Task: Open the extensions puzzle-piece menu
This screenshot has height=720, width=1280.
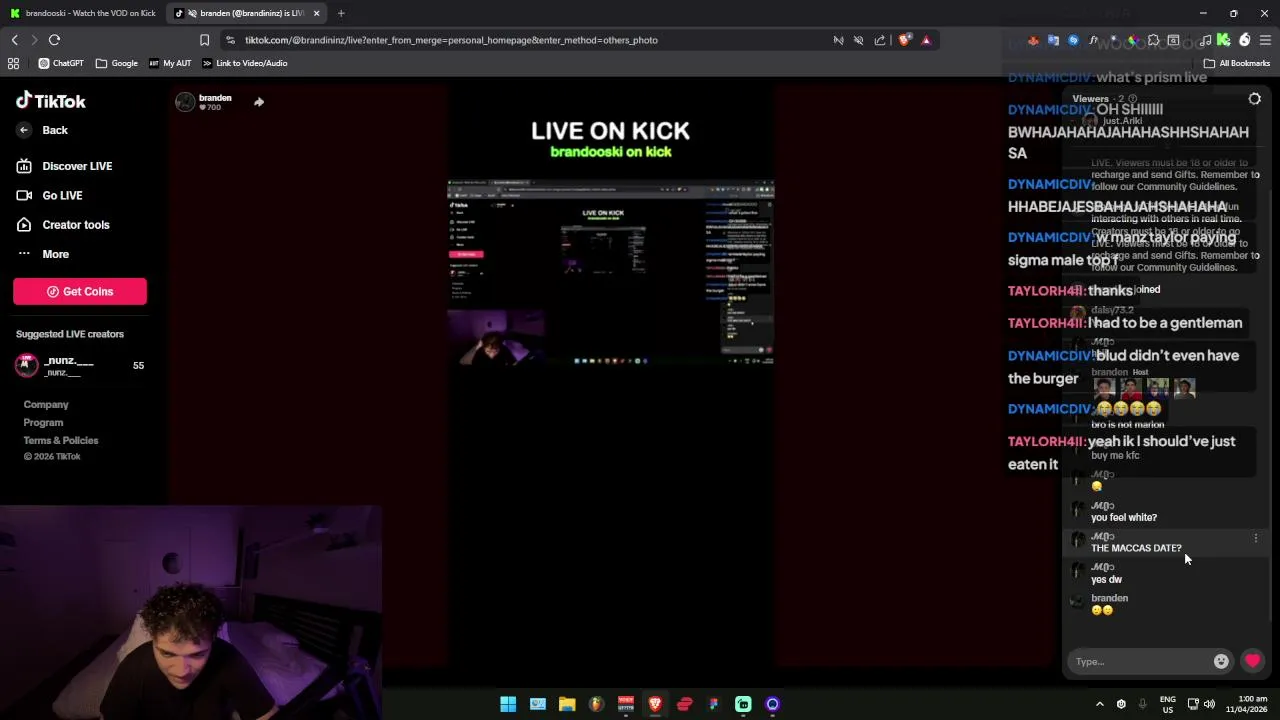Action: [x=1153, y=40]
